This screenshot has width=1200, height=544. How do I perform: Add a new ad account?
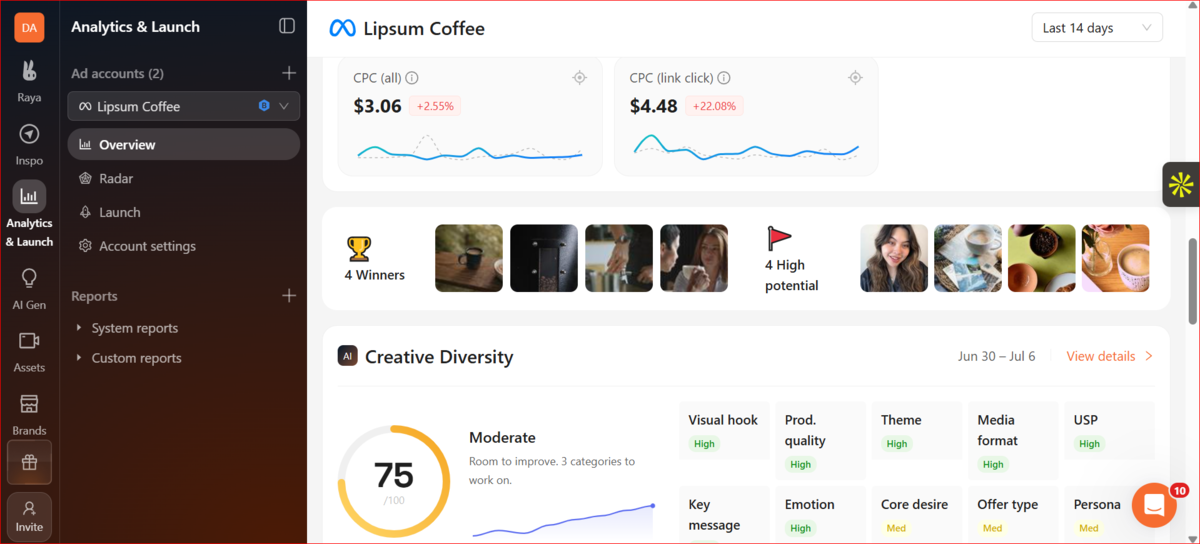click(289, 73)
